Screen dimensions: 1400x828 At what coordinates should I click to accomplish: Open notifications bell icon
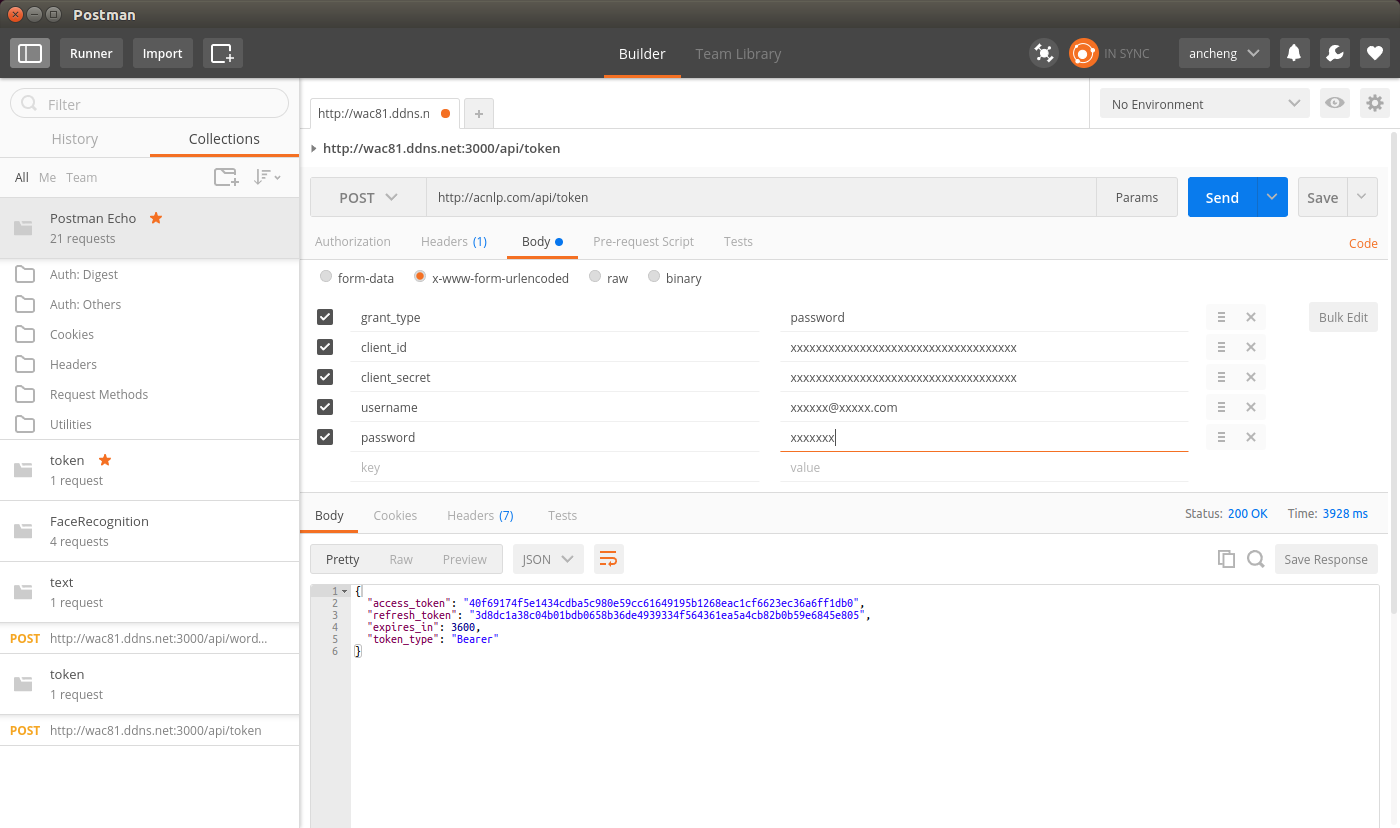tap(1294, 53)
